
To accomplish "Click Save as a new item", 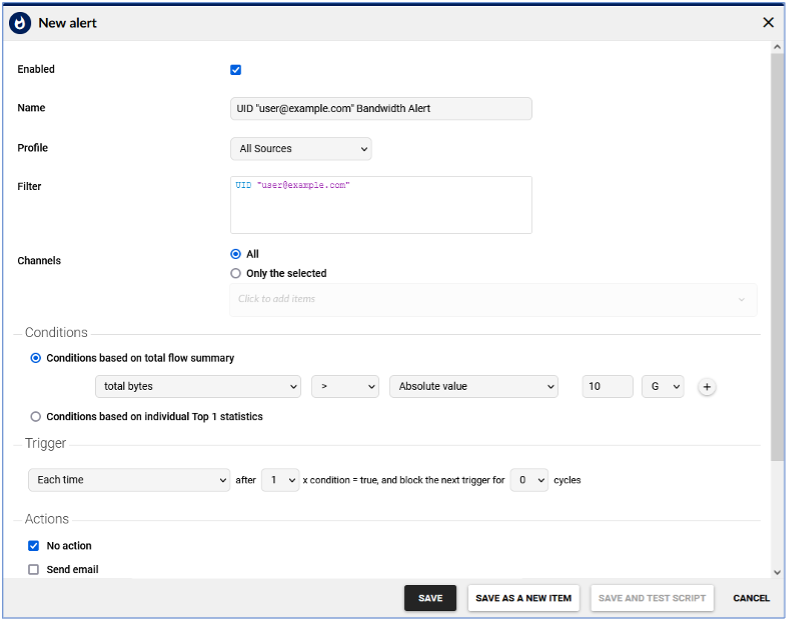I will [523, 598].
